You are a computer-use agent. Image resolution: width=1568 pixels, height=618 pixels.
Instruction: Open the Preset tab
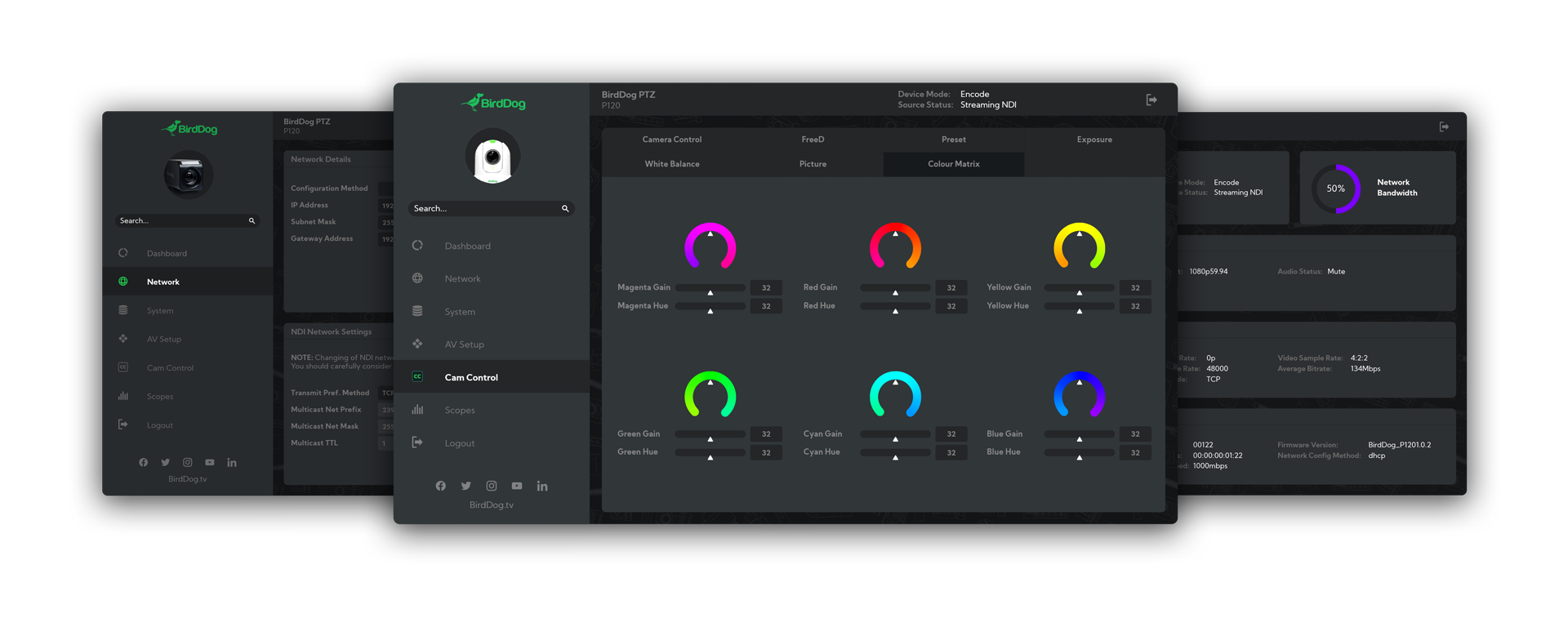(x=953, y=140)
